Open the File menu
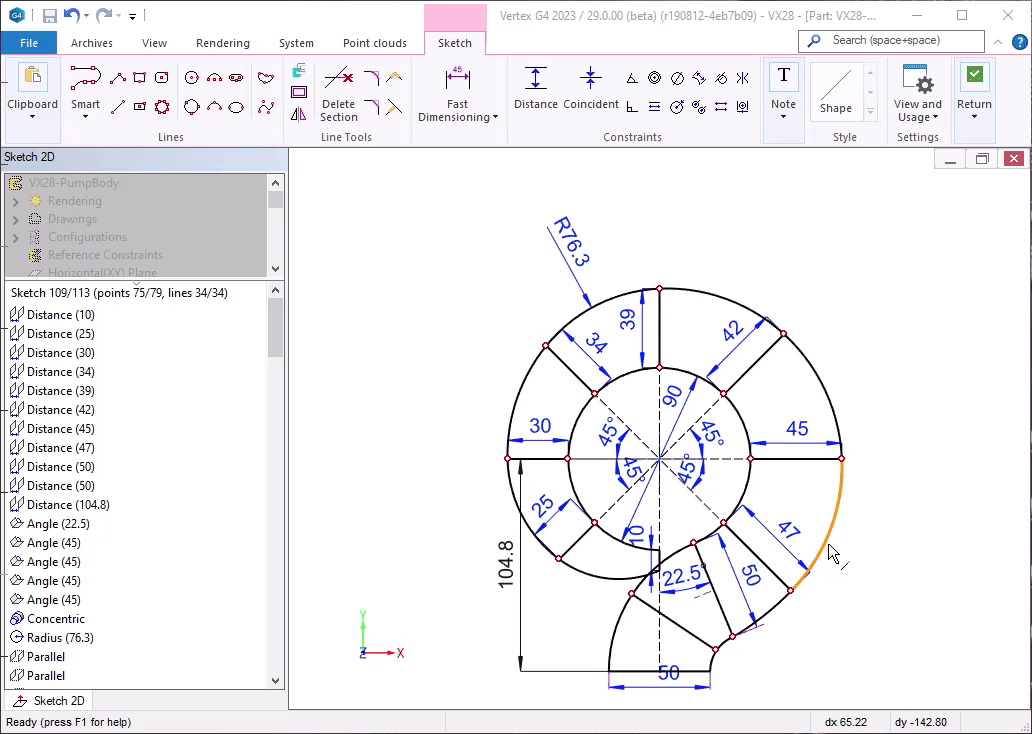The image size is (1032, 734). [29, 43]
